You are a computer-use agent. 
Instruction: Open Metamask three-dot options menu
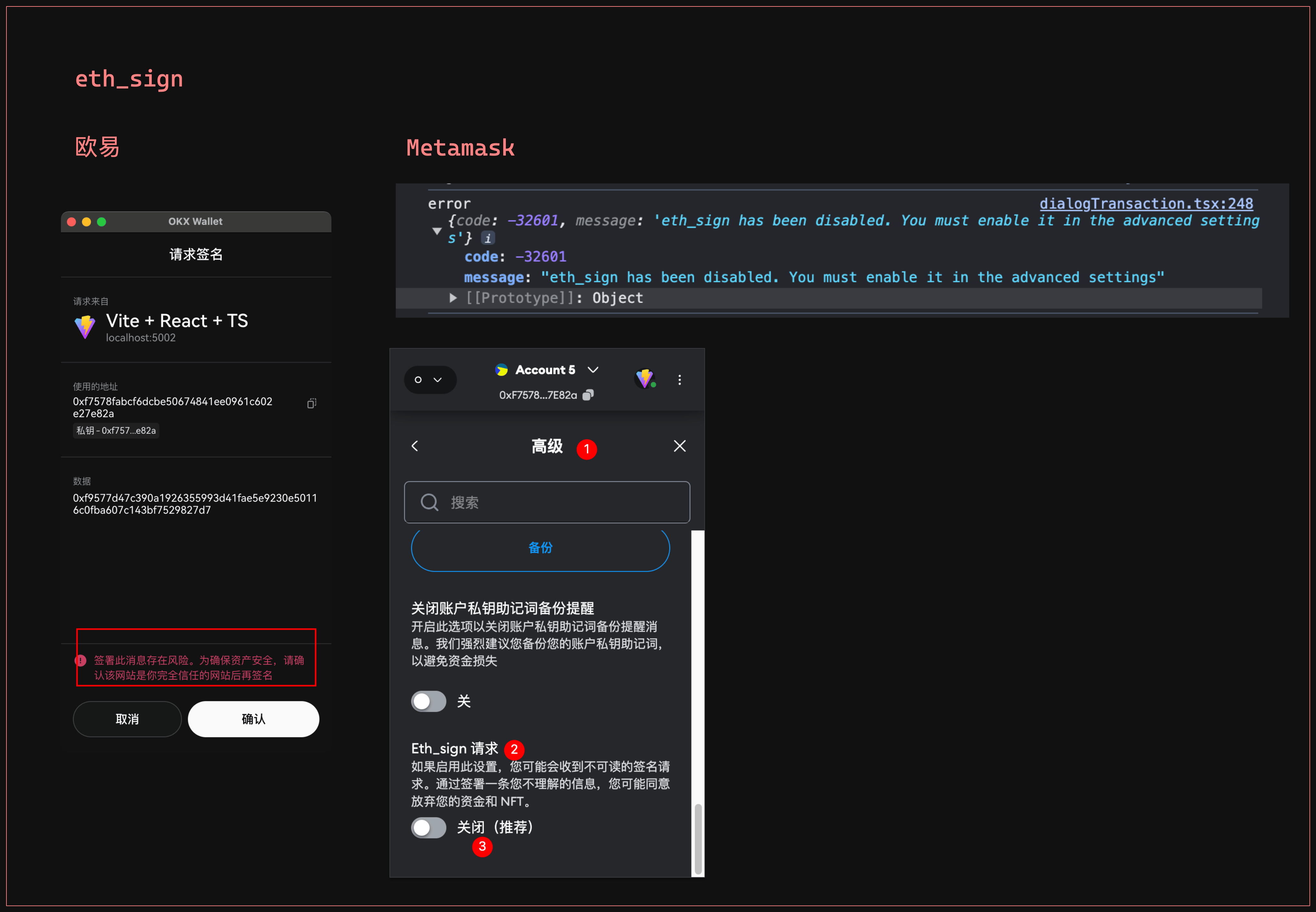679,380
